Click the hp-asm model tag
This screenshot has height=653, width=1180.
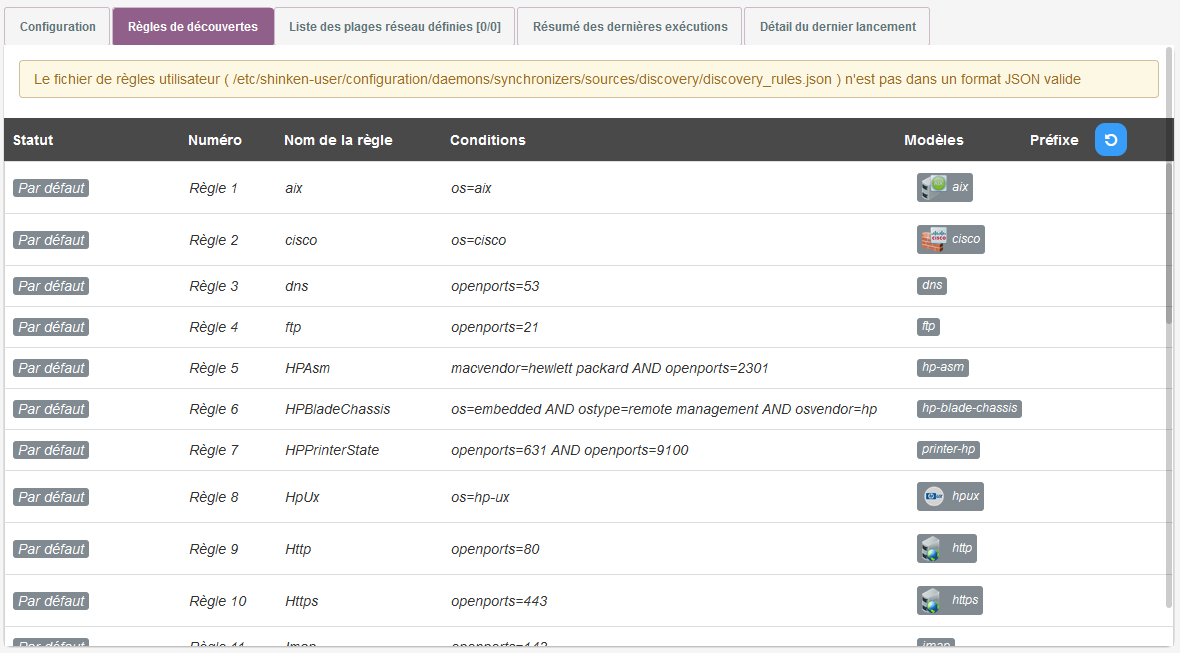(943, 368)
